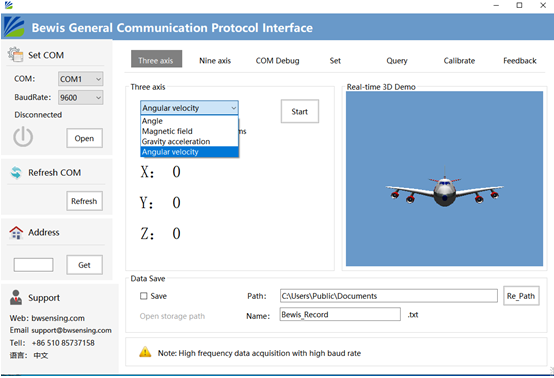The height and width of the screenshot is (378, 554).
Task: Switch language to 中文
Action: 41,355
